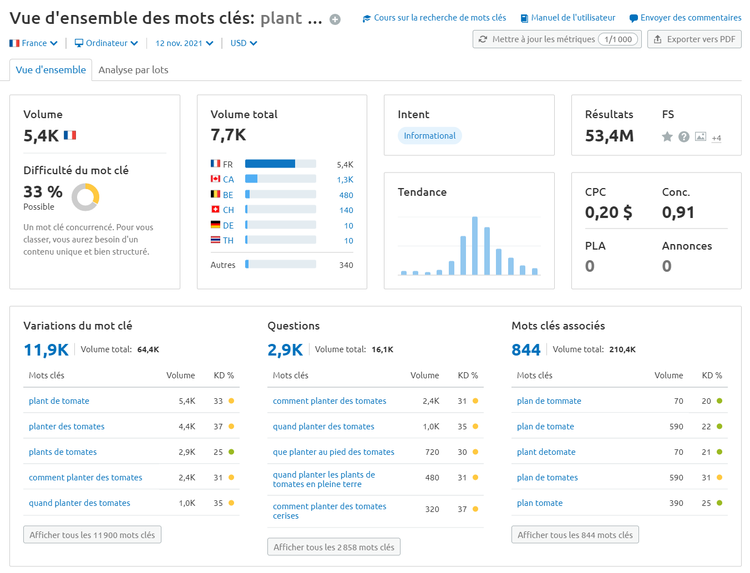
Task: Open 'quand planter des tomates' in Variations
Action: click(79, 503)
